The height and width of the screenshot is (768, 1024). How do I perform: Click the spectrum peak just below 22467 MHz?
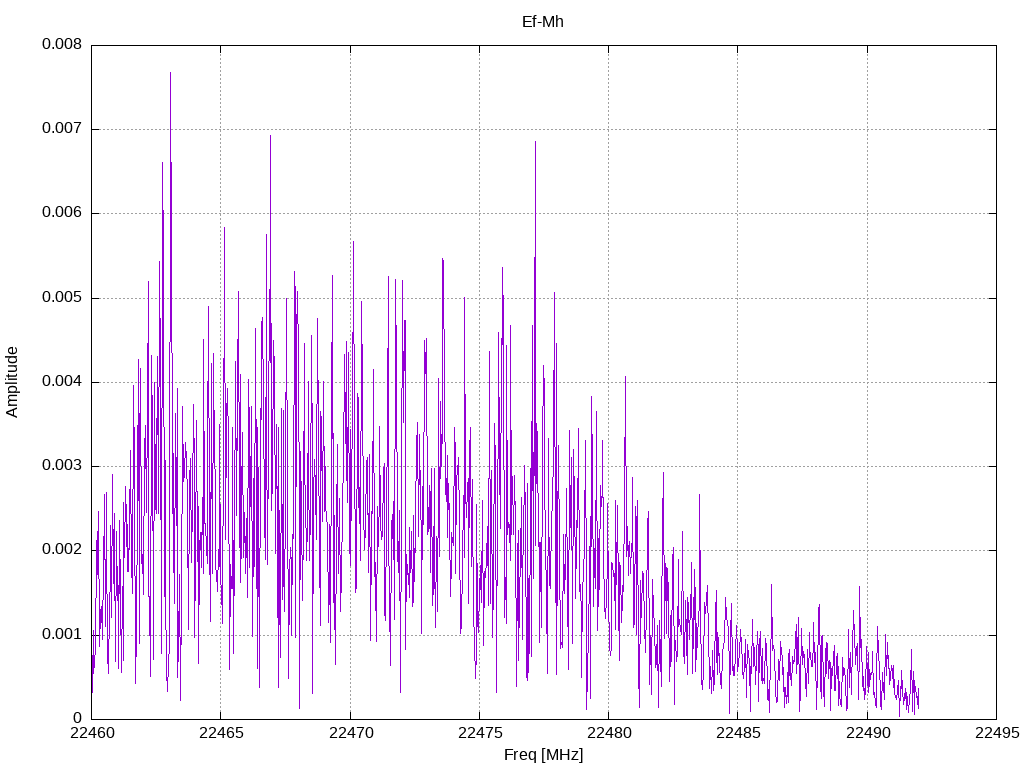[270, 136]
